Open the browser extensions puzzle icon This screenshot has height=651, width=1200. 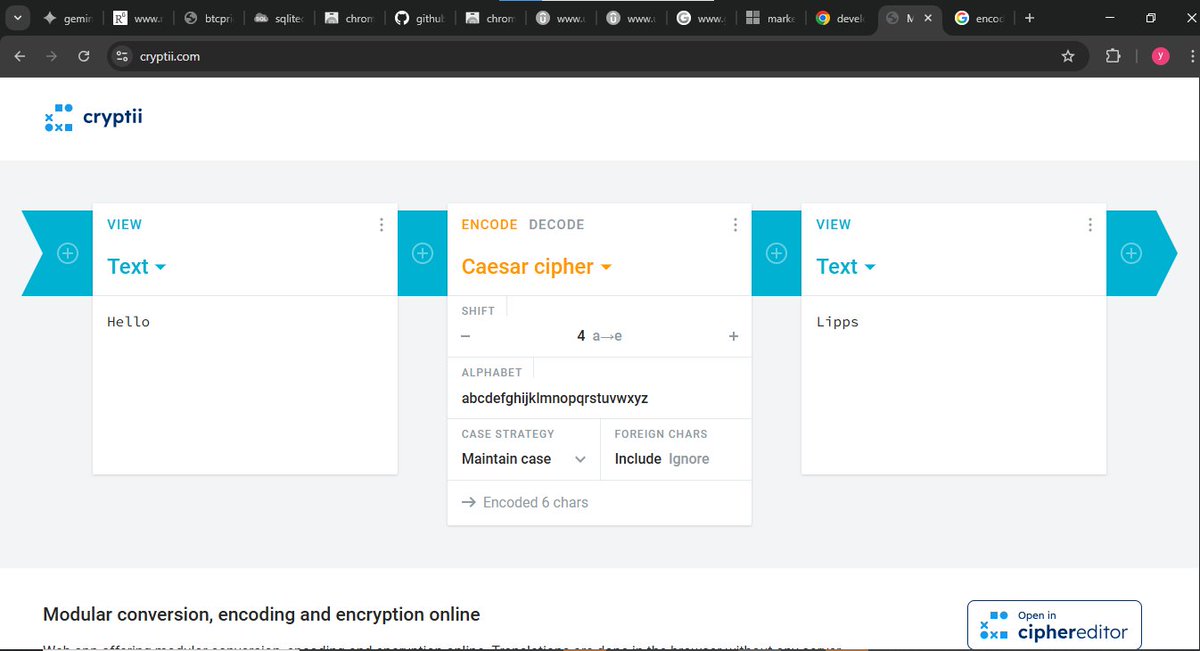pos(1113,56)
